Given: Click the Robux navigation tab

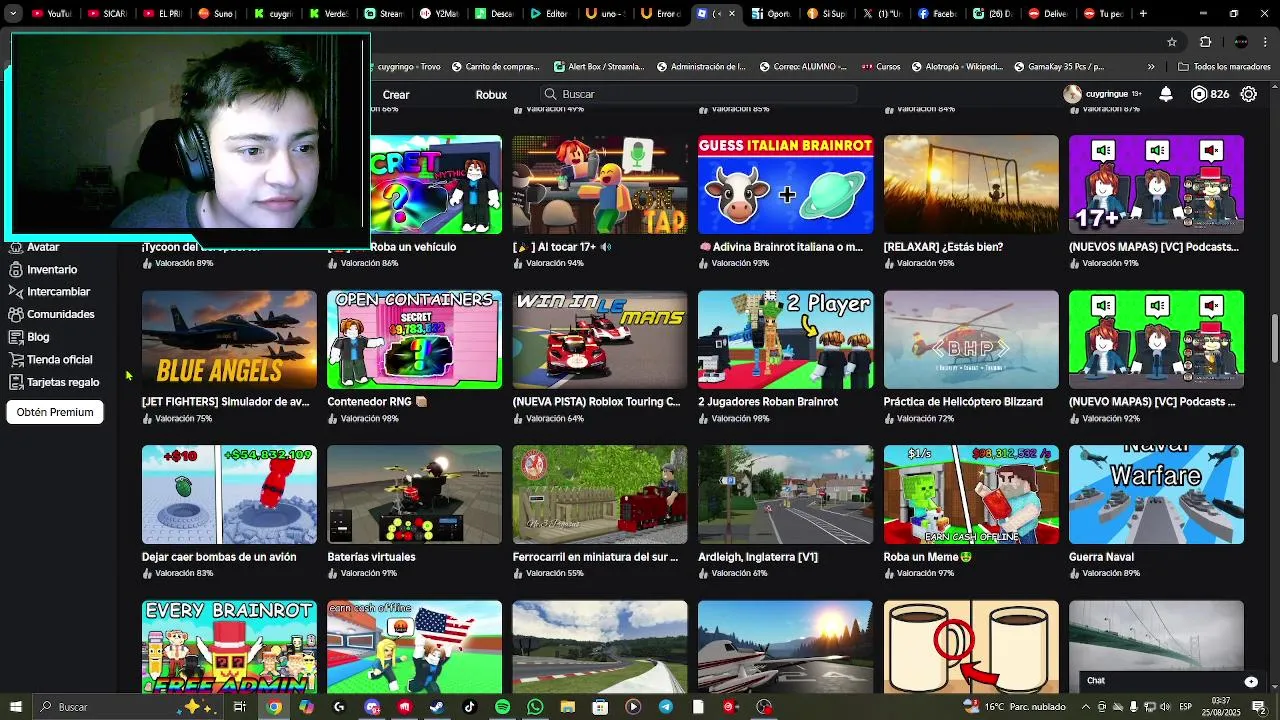Looking at the screenshot, I should pos(491,94).
